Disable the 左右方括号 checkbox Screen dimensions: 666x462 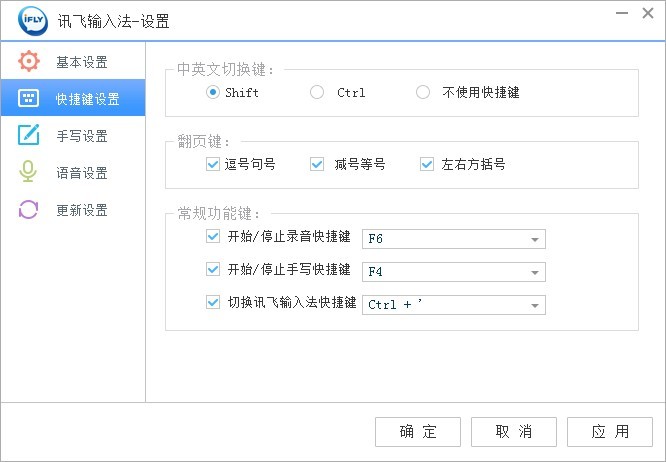click(428, 163)
